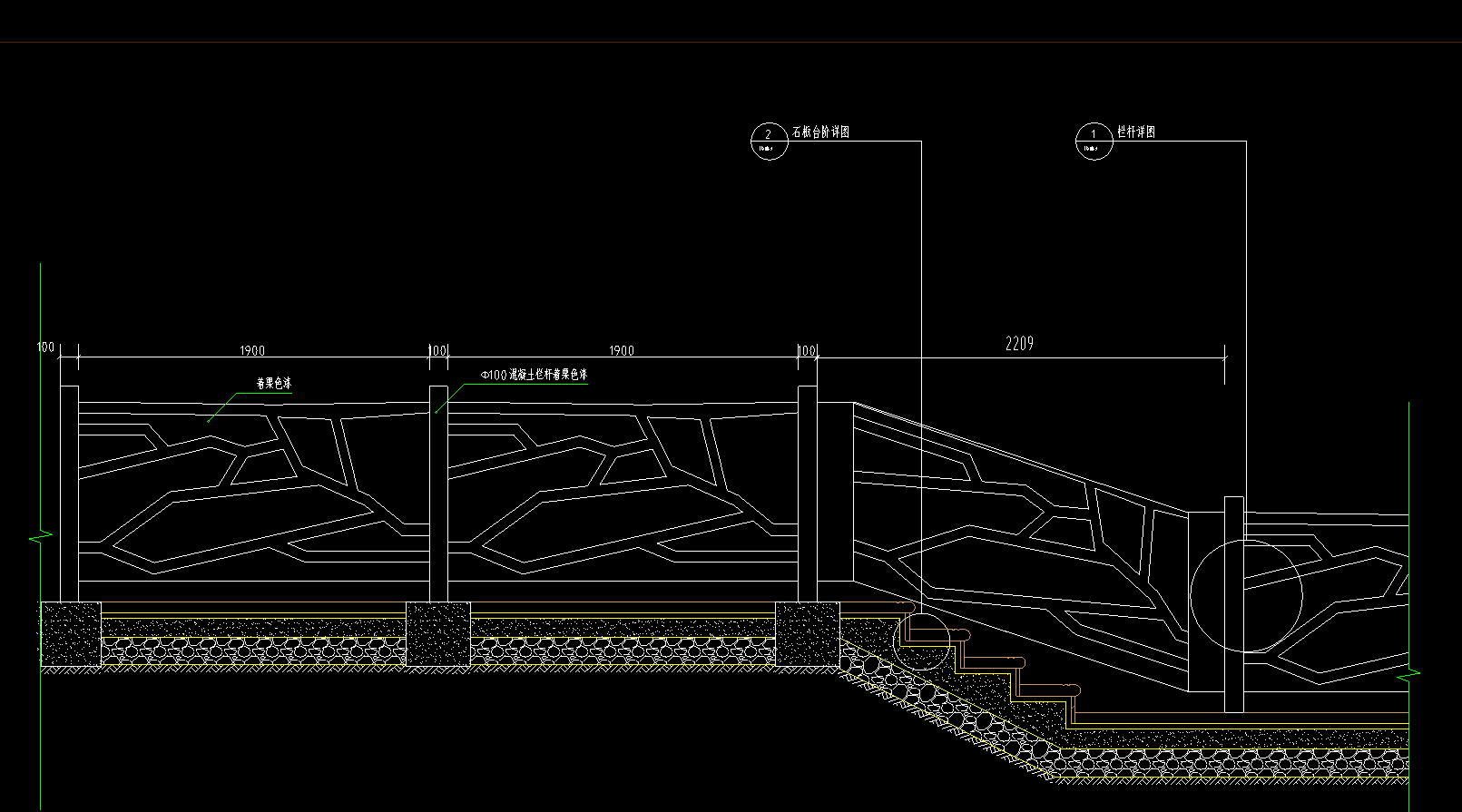Image resolution: width=1462 pixels, height=812 pixels.
Task: Select the leftmost hatched concrete footing block
Action: coord(72,634)
